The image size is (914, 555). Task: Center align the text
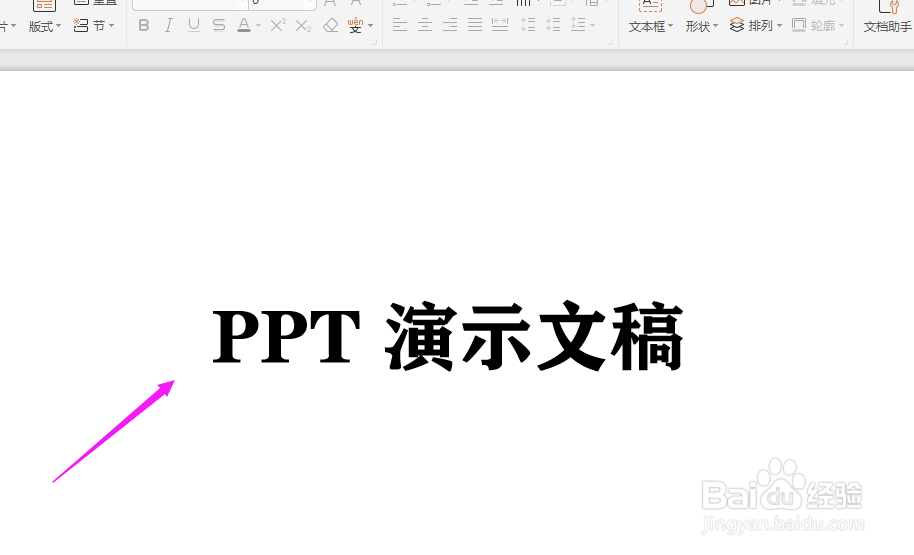425,25
